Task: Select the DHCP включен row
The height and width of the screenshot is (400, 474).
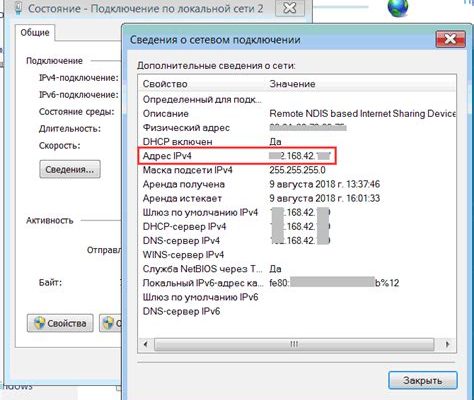Action: [297, 142]
